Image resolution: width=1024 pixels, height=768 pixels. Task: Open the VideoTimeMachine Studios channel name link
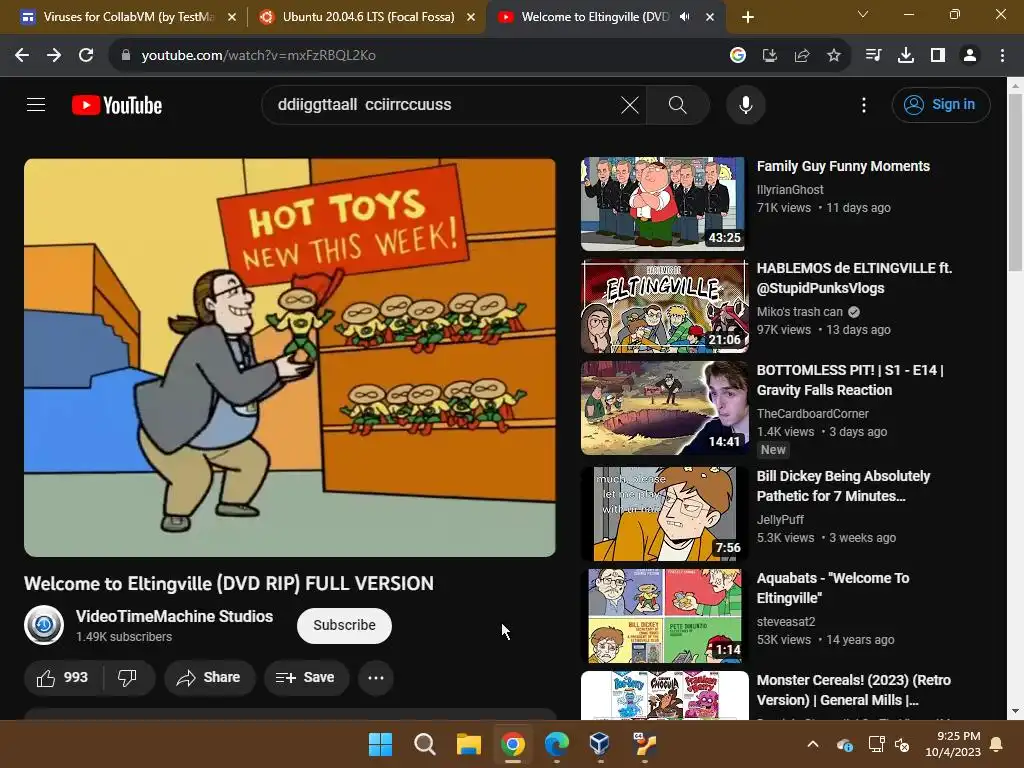click(x=174, y=616)
